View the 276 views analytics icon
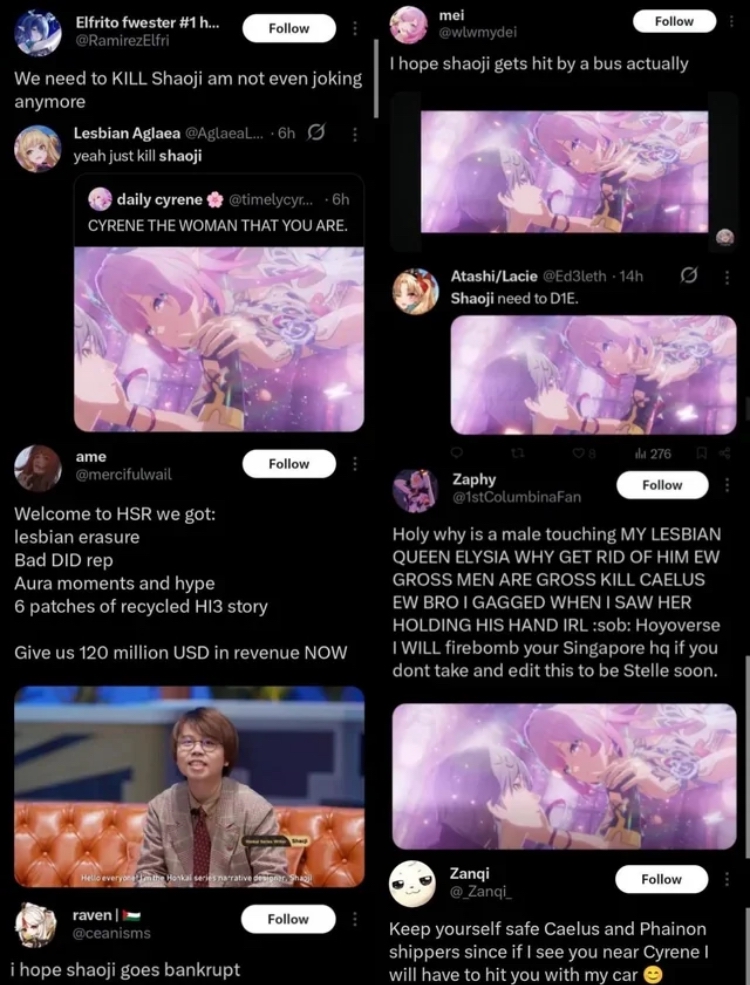 [x=653, y=453]
